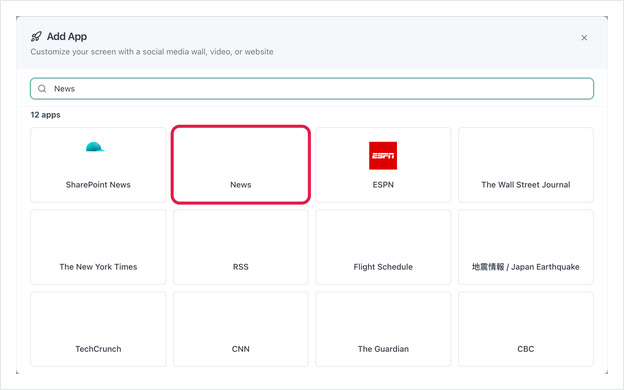Click the ESPN label text

click(383, 185)
